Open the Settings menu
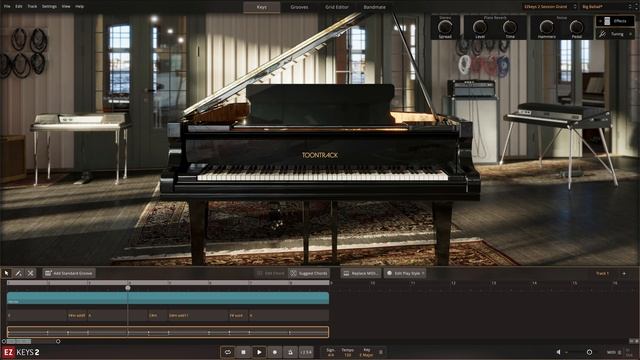The height and width of the screenshot is (360, 640). click(49, 7)
